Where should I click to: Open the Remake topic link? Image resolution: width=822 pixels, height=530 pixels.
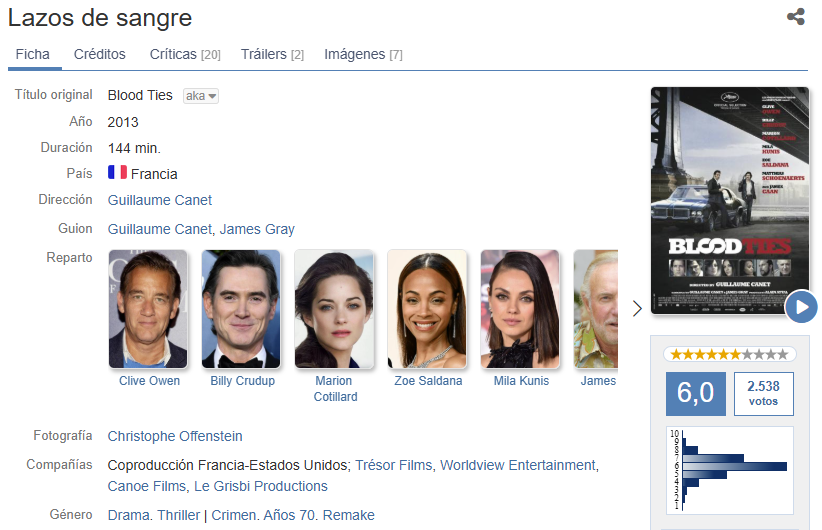tap(349, 515)
